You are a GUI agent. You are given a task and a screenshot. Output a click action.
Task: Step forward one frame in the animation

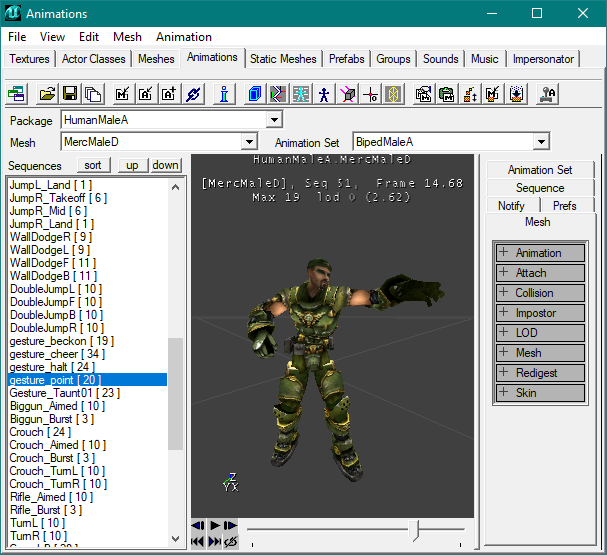pos(230,525)
